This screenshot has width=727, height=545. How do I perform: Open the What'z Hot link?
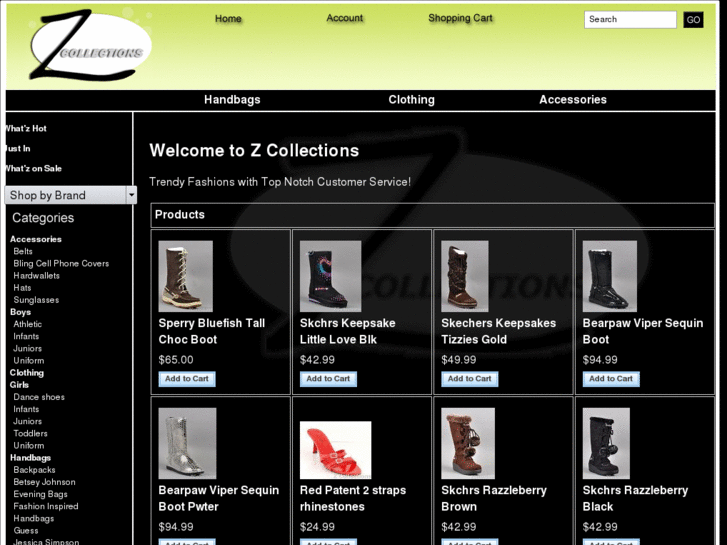[26, 128]
